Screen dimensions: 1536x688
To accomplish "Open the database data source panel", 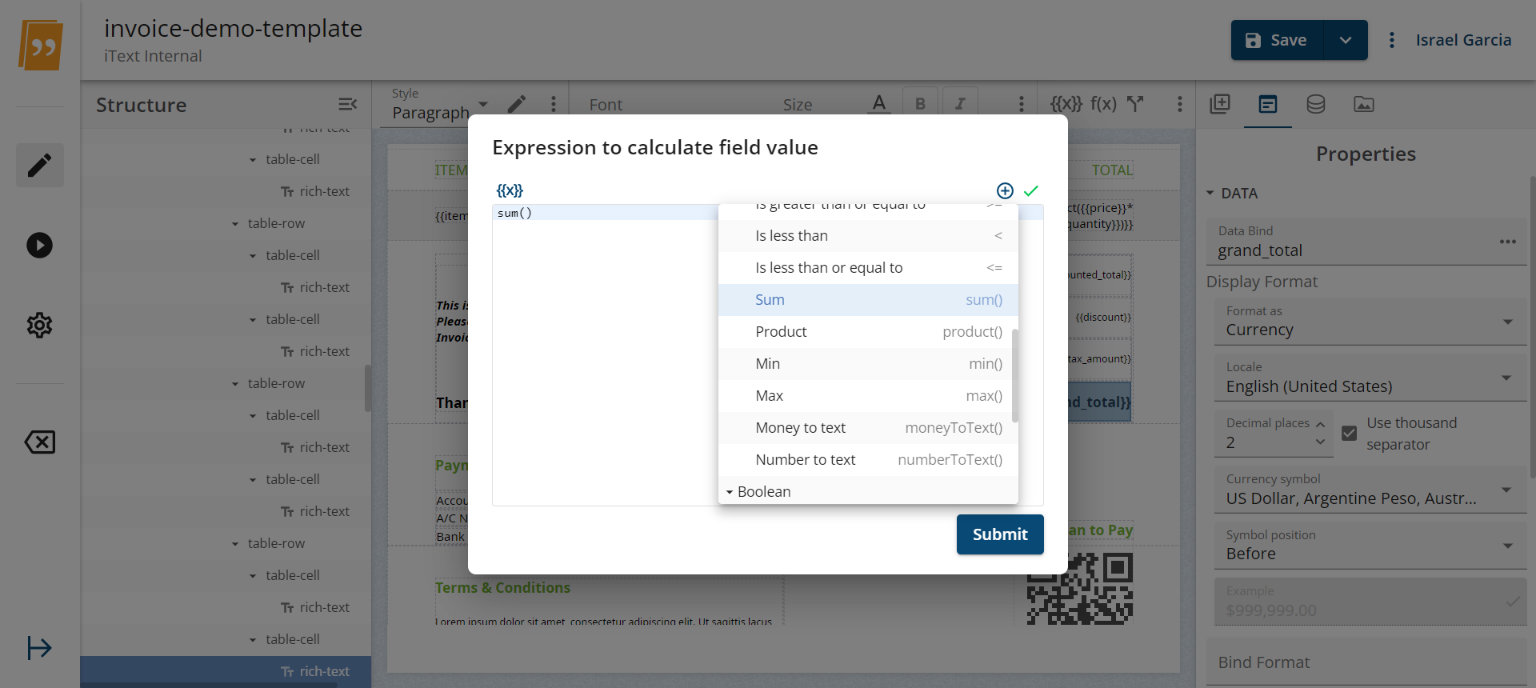I will [x=1315, y=103].
